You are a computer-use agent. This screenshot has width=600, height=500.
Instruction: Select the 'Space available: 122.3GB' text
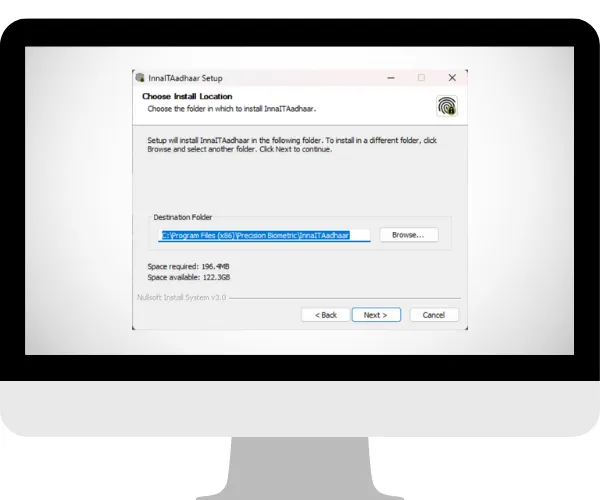(189, 277)
